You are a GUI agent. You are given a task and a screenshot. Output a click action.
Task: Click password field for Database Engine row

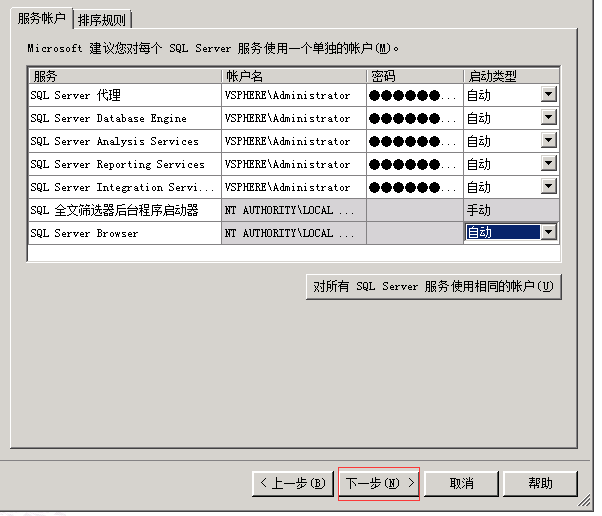415,118
